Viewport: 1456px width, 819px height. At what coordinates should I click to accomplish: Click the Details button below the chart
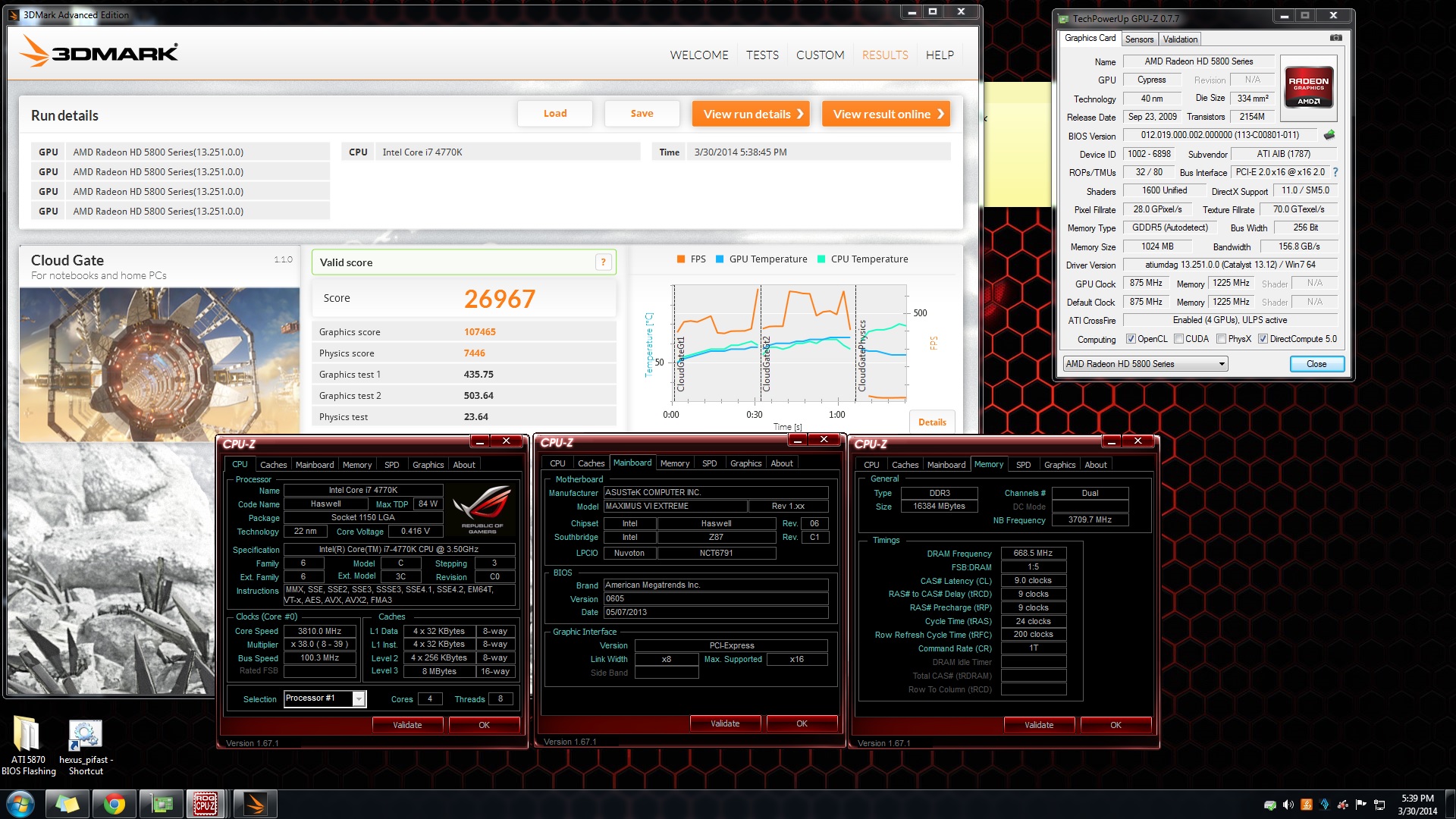[932, 422]
